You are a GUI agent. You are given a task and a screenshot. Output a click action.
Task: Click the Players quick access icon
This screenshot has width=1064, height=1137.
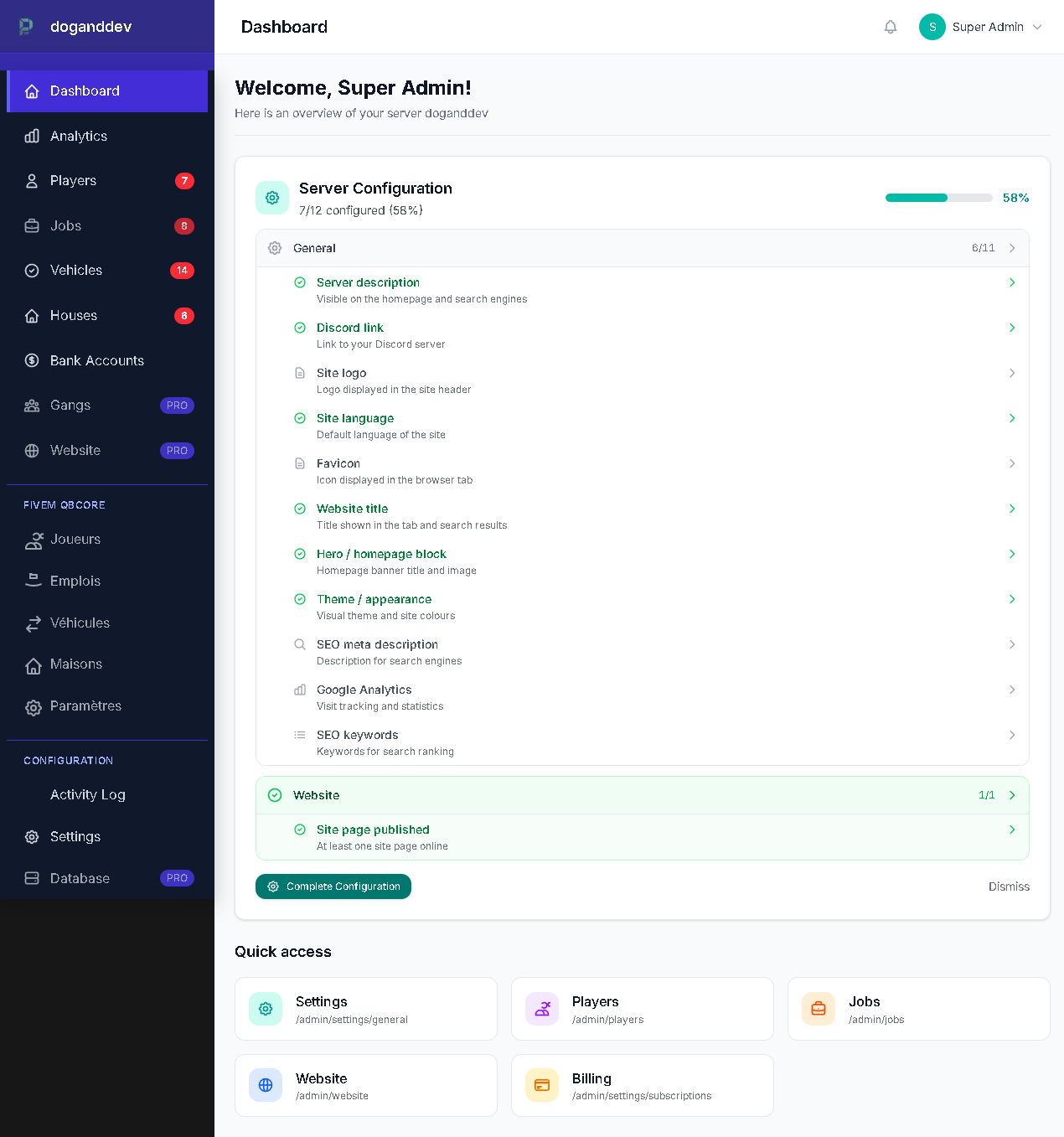coord(542,1009)
